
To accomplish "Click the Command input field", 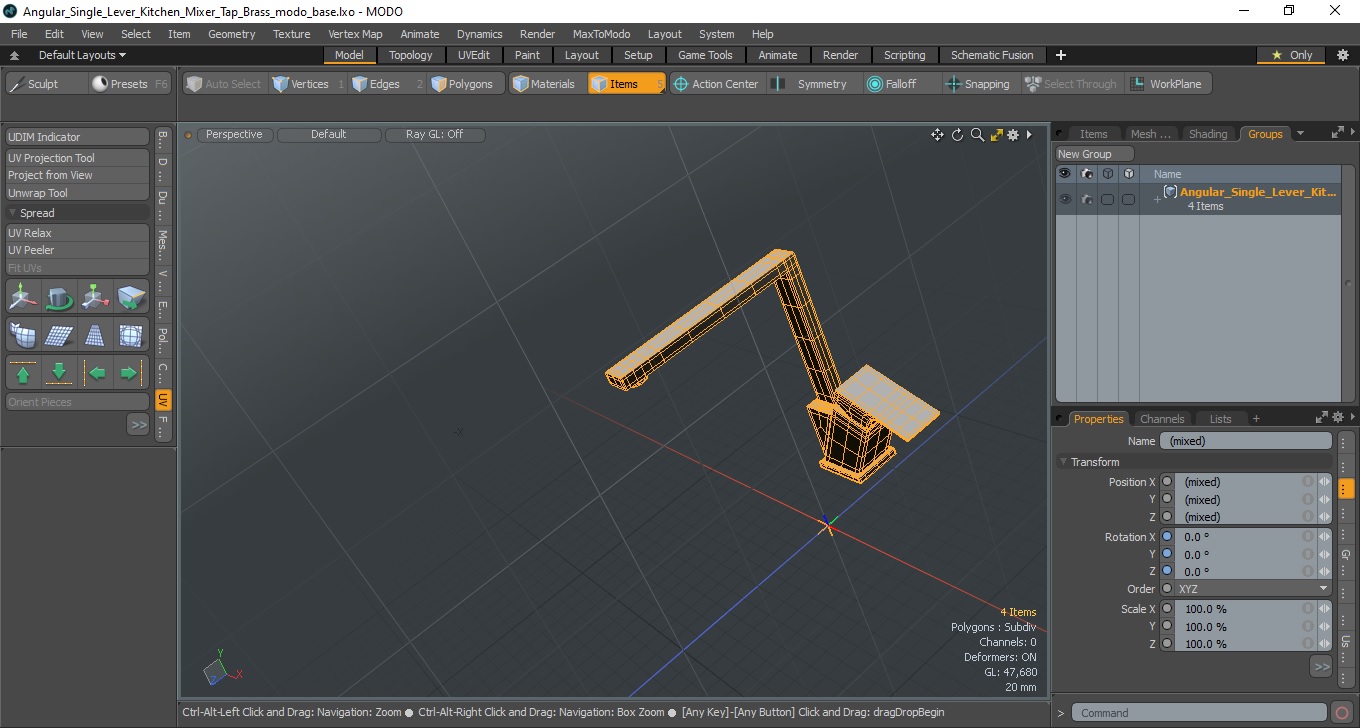I will pos(1200,713).
